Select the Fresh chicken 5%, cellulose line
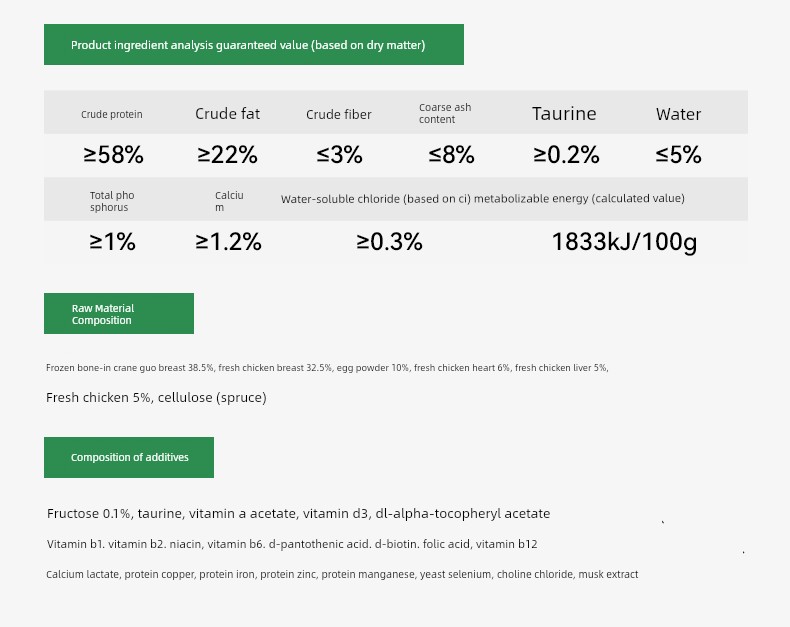790x627 pixels. click(x=156, y=398)
